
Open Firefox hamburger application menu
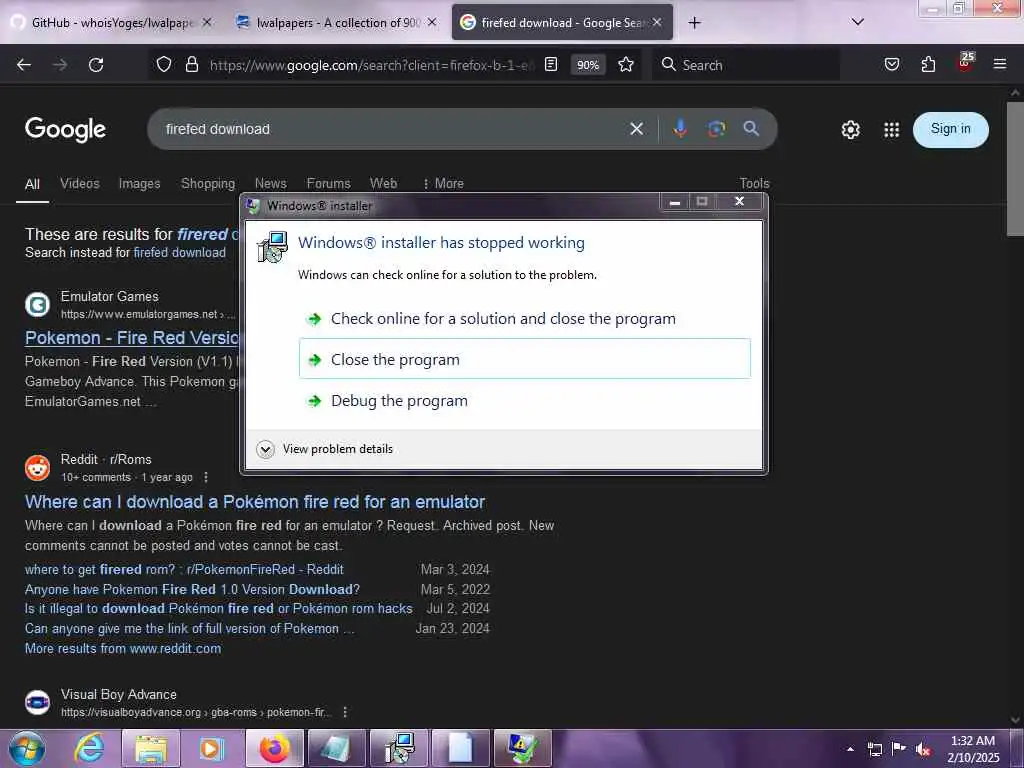click(x=1000, y=64)
